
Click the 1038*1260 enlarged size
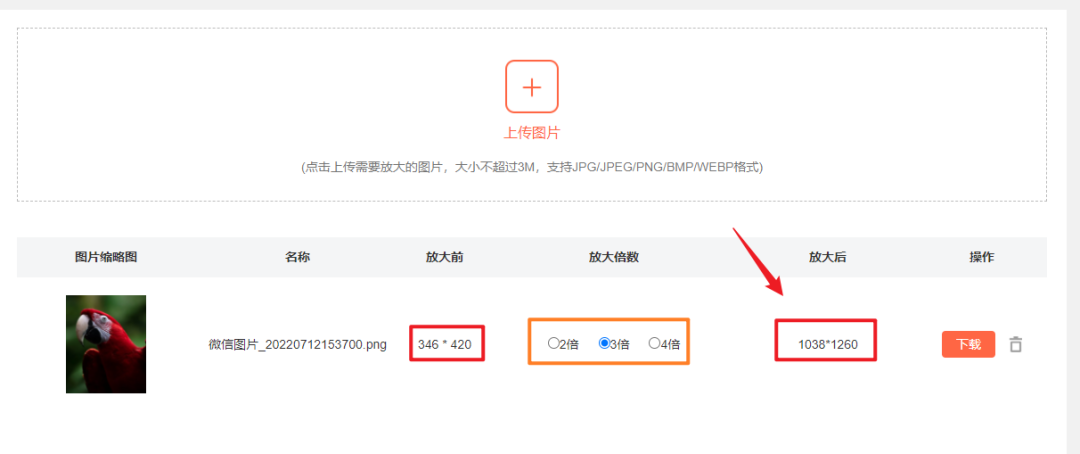tap(828, 344)
